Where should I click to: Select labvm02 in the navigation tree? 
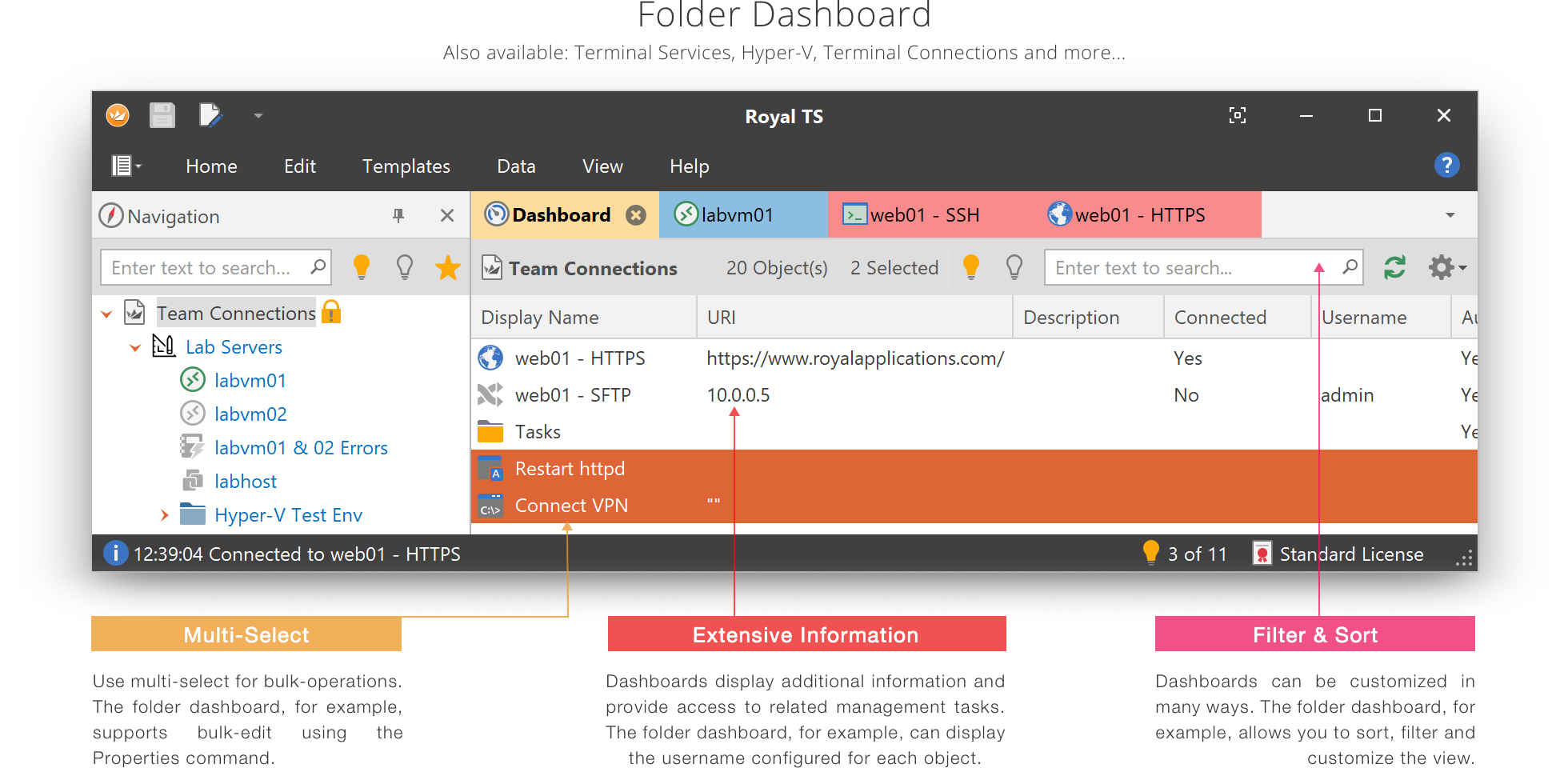click(250, 414)
